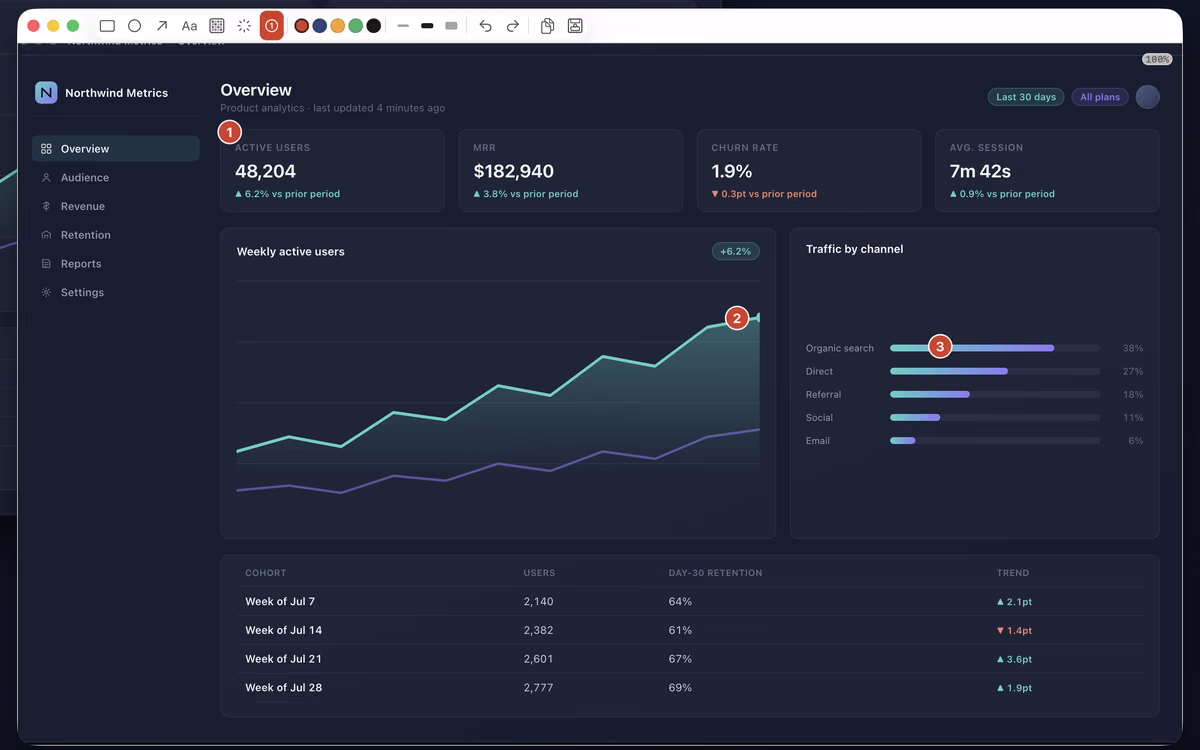Open the All plans filter
Image resolution: width=1200 pixels, height=750 pixels.
pyautogui.click(x=1100, y=97)
